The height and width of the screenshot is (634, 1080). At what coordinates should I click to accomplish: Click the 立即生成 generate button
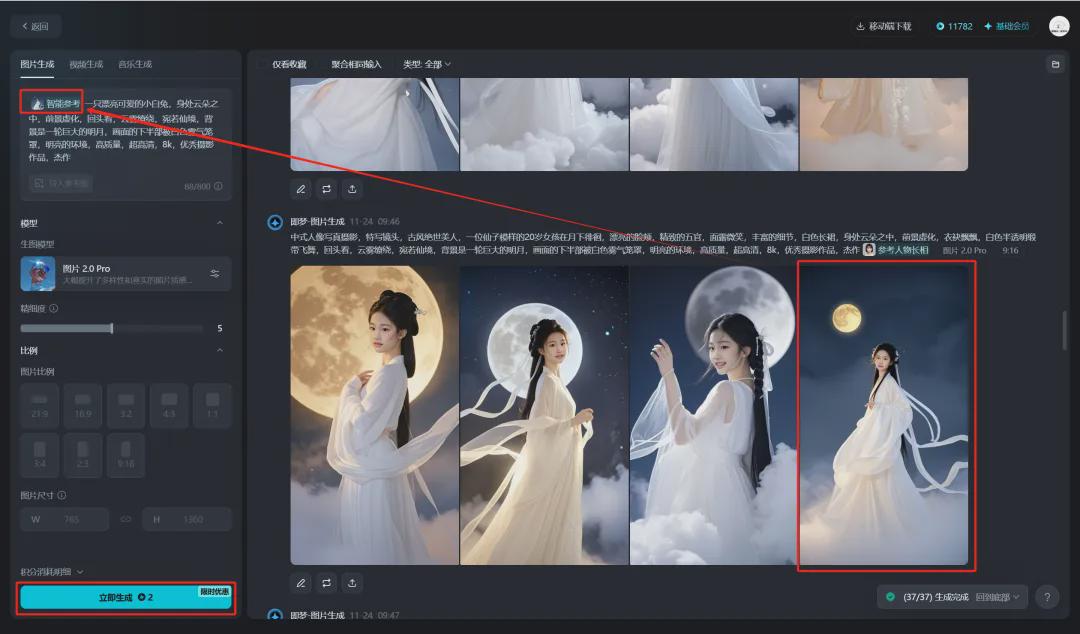126,597
